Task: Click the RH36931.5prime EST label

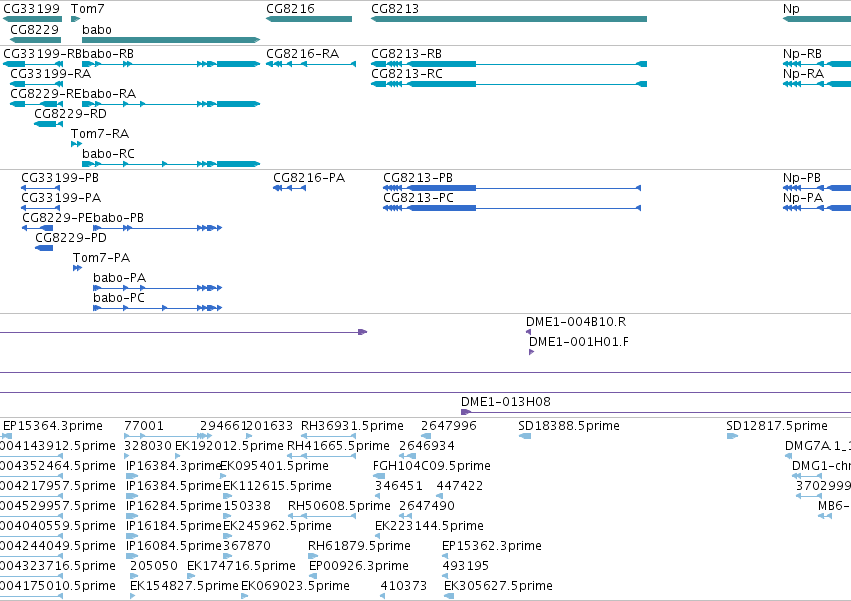Action: [x=352, y=426]
